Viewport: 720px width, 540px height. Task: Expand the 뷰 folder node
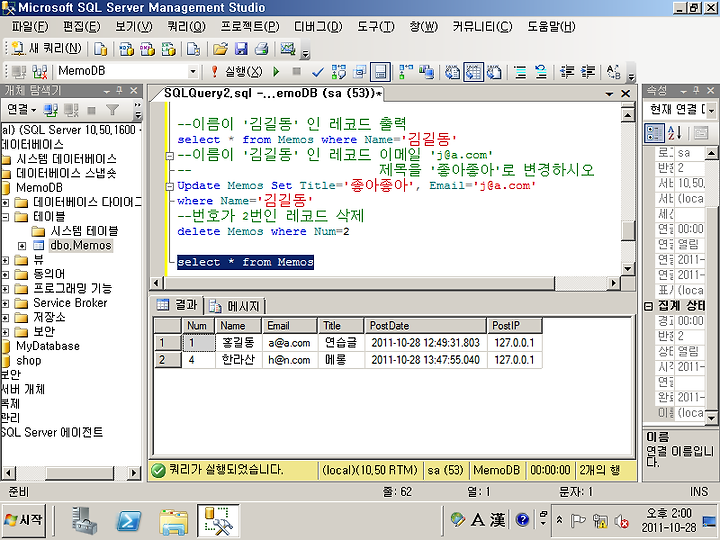click(5, 260)
